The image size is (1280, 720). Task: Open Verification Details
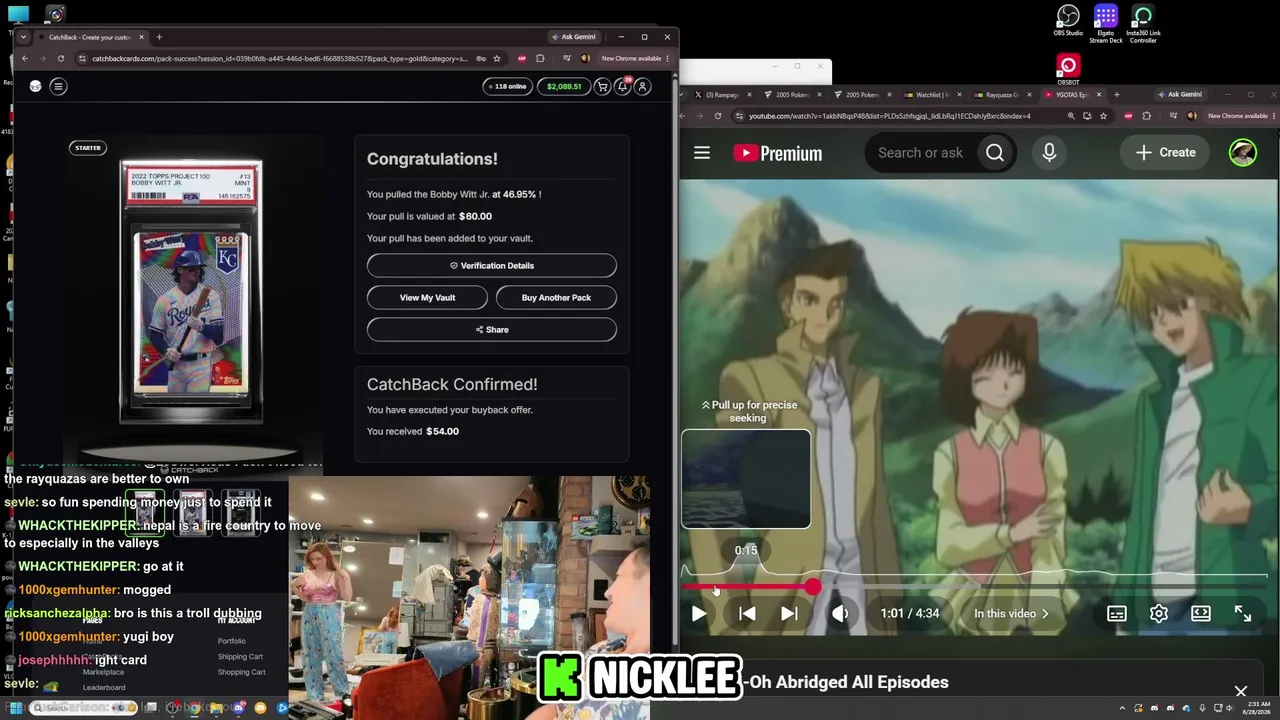pyautogui.click(x=492, y=265)
